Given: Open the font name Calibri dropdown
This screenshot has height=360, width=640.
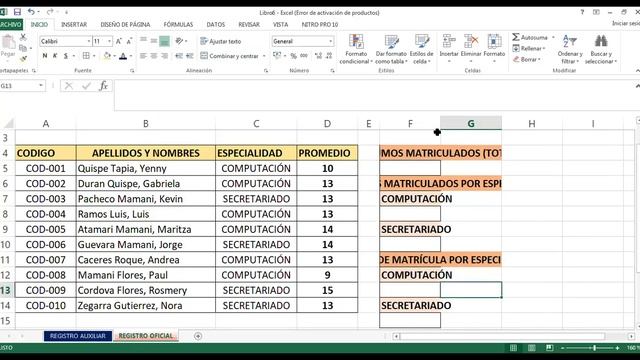Looking at the screenshot, I should pyautogui.click(x=89, y=41).
